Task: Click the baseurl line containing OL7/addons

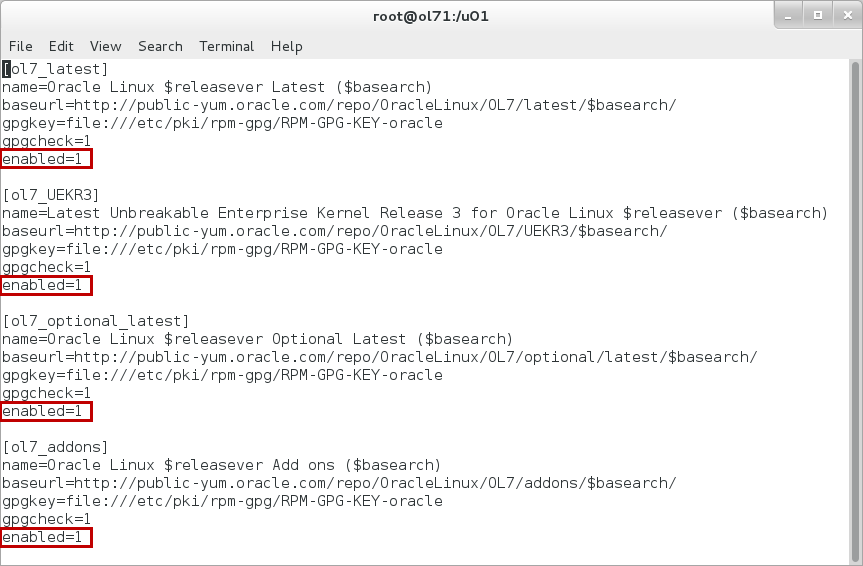Action: (x=339, y=483)
